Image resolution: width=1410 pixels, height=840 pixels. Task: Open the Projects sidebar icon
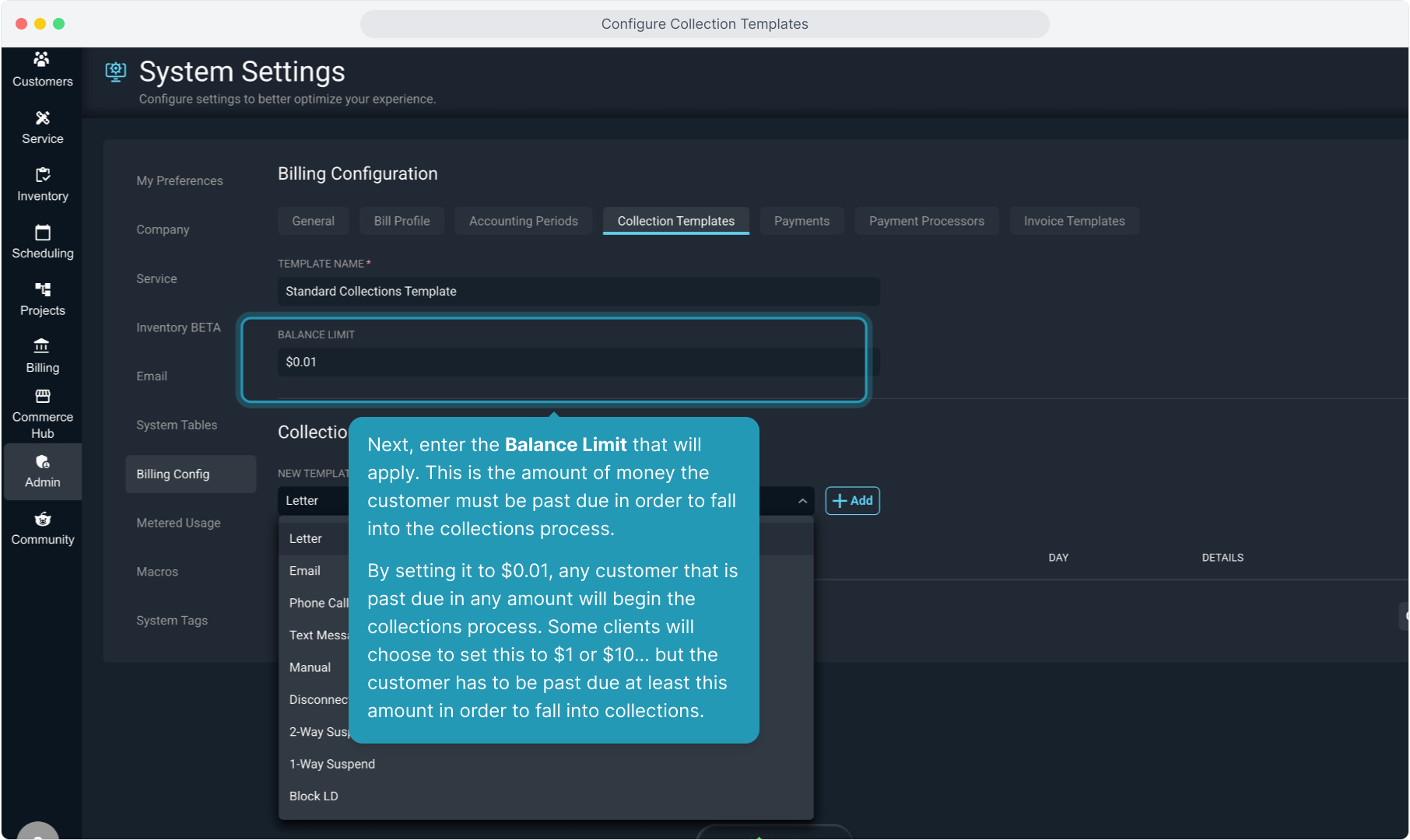coord(42,290)
